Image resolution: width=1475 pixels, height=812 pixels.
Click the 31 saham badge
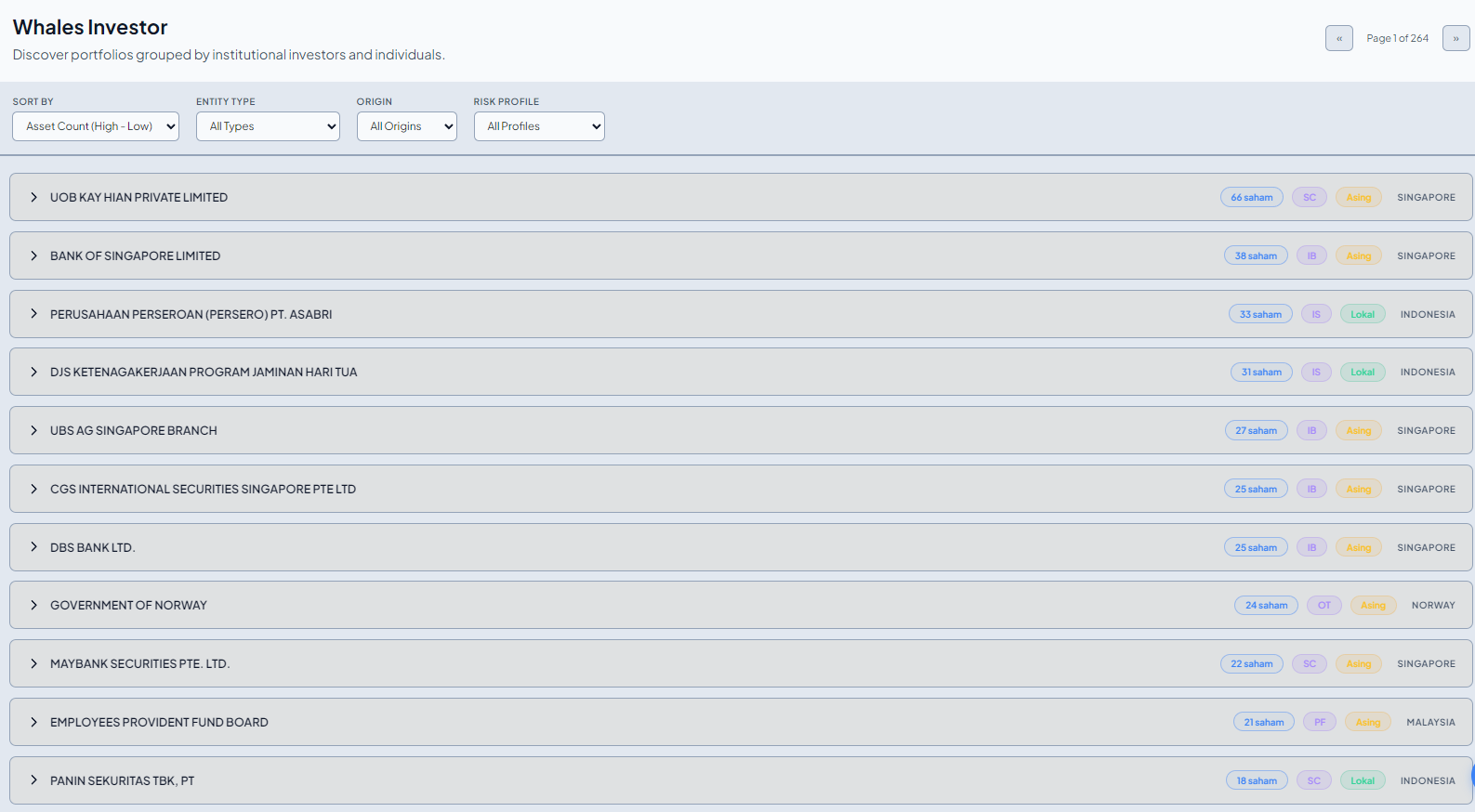1261,372
